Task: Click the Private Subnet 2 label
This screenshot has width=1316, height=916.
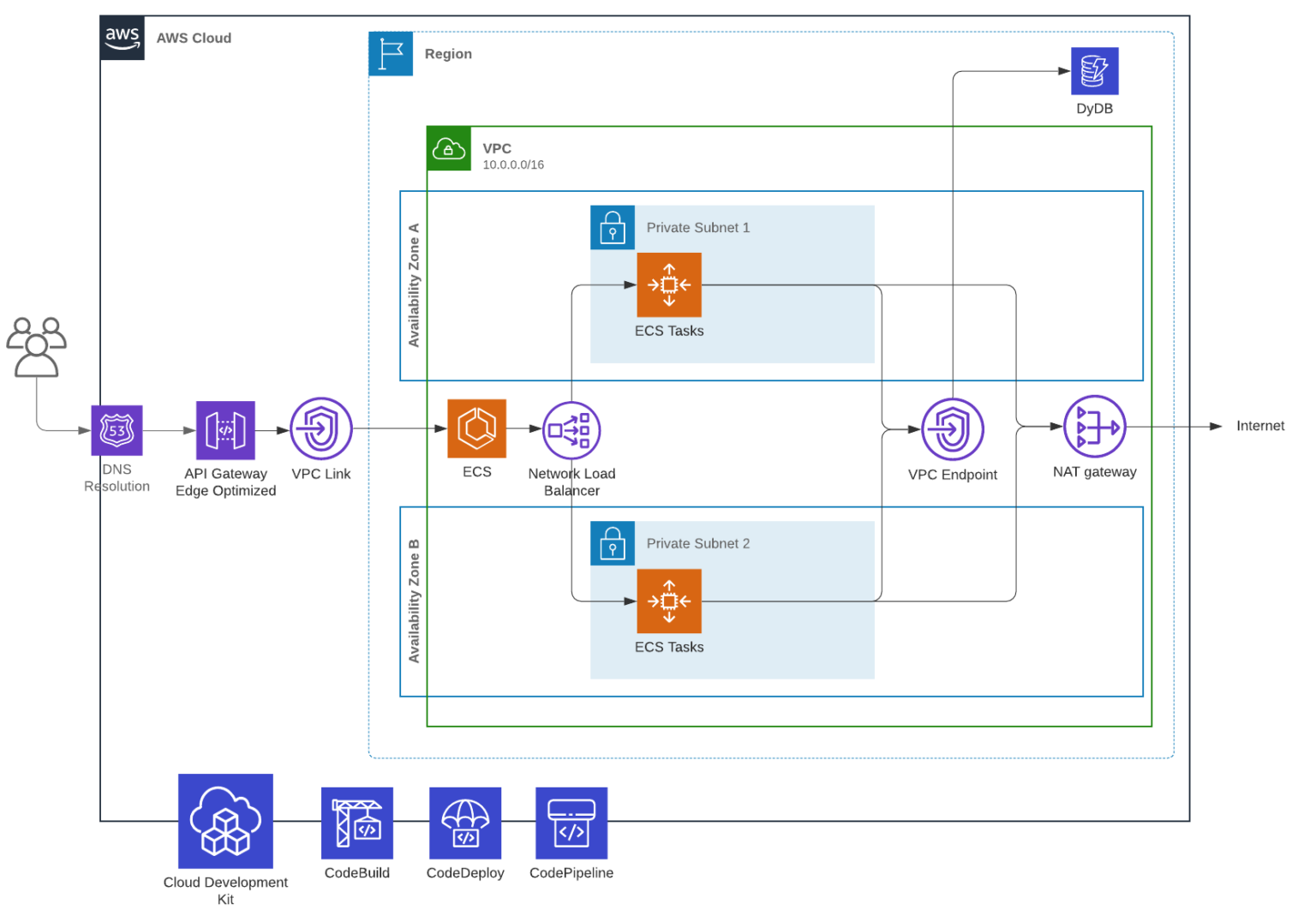Action: pyautogui.click(x=698, y=544)
